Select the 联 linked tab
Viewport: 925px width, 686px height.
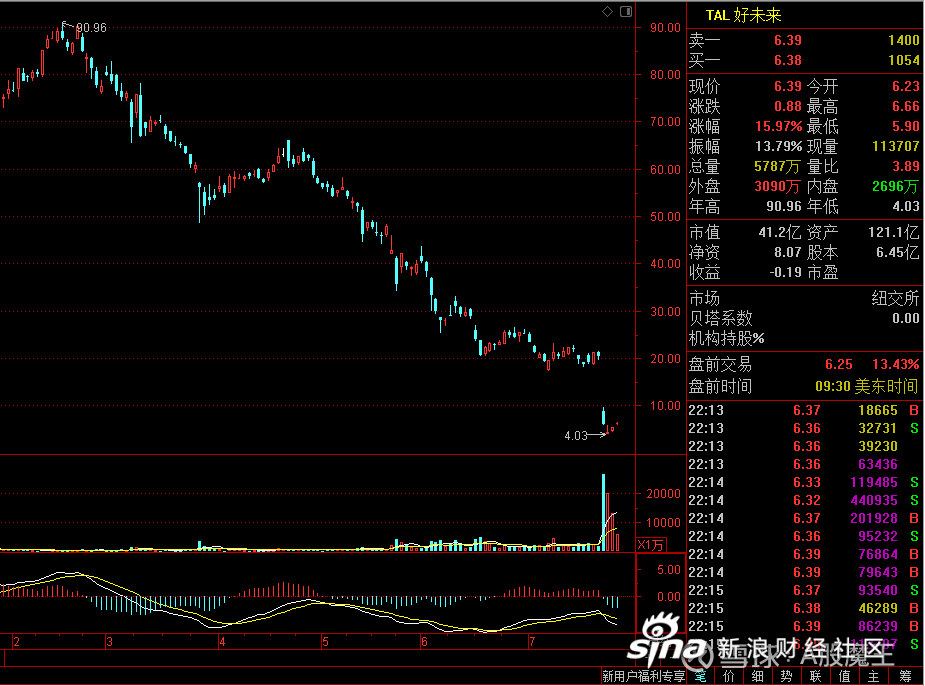pos(816,676)
